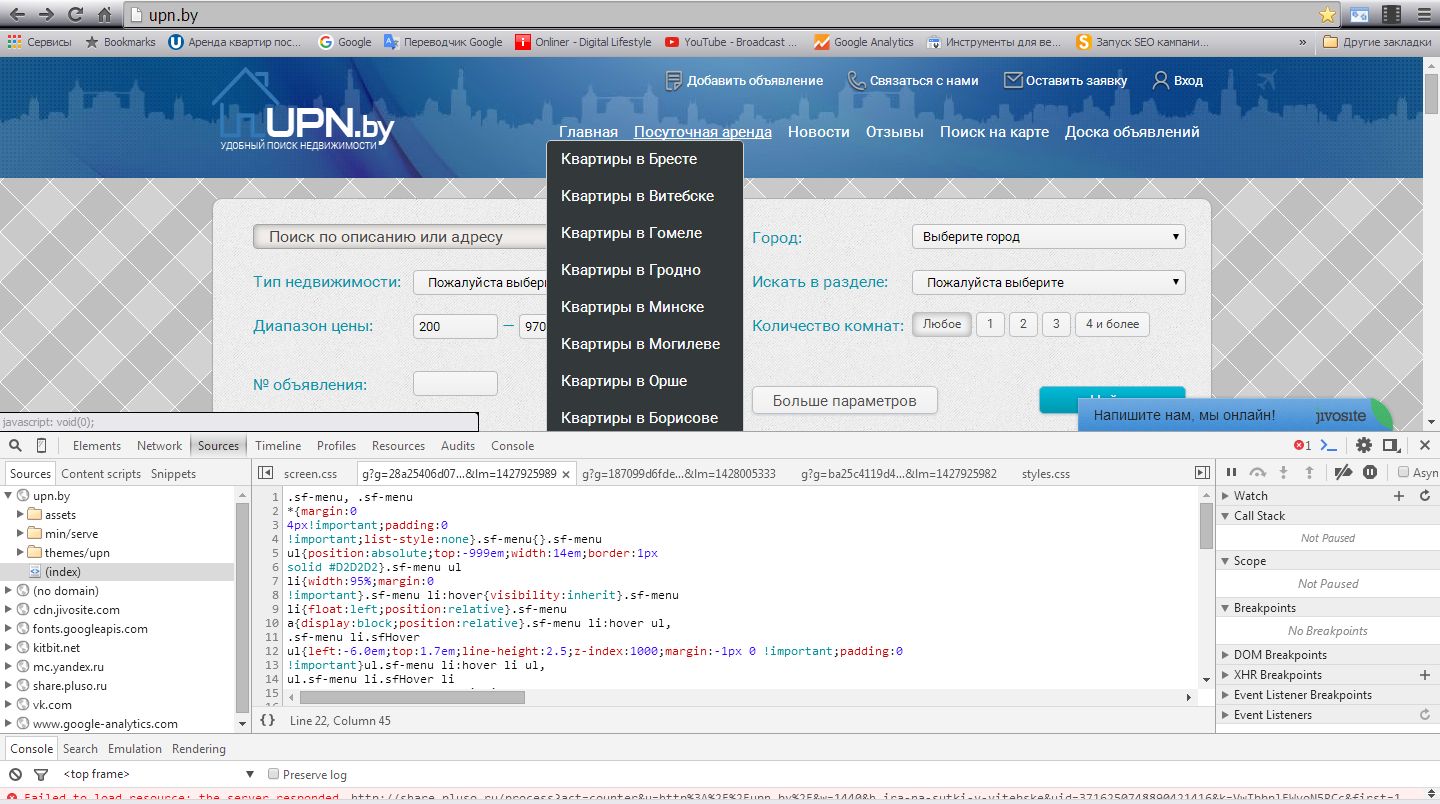Expand the DOM Breakpoints section
This screenshot has height=804, width=1440.
tap(1226, 655)
